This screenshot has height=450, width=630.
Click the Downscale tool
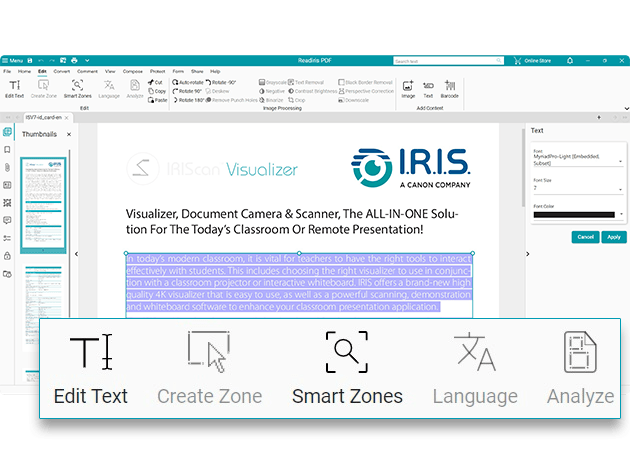point(354,100)
